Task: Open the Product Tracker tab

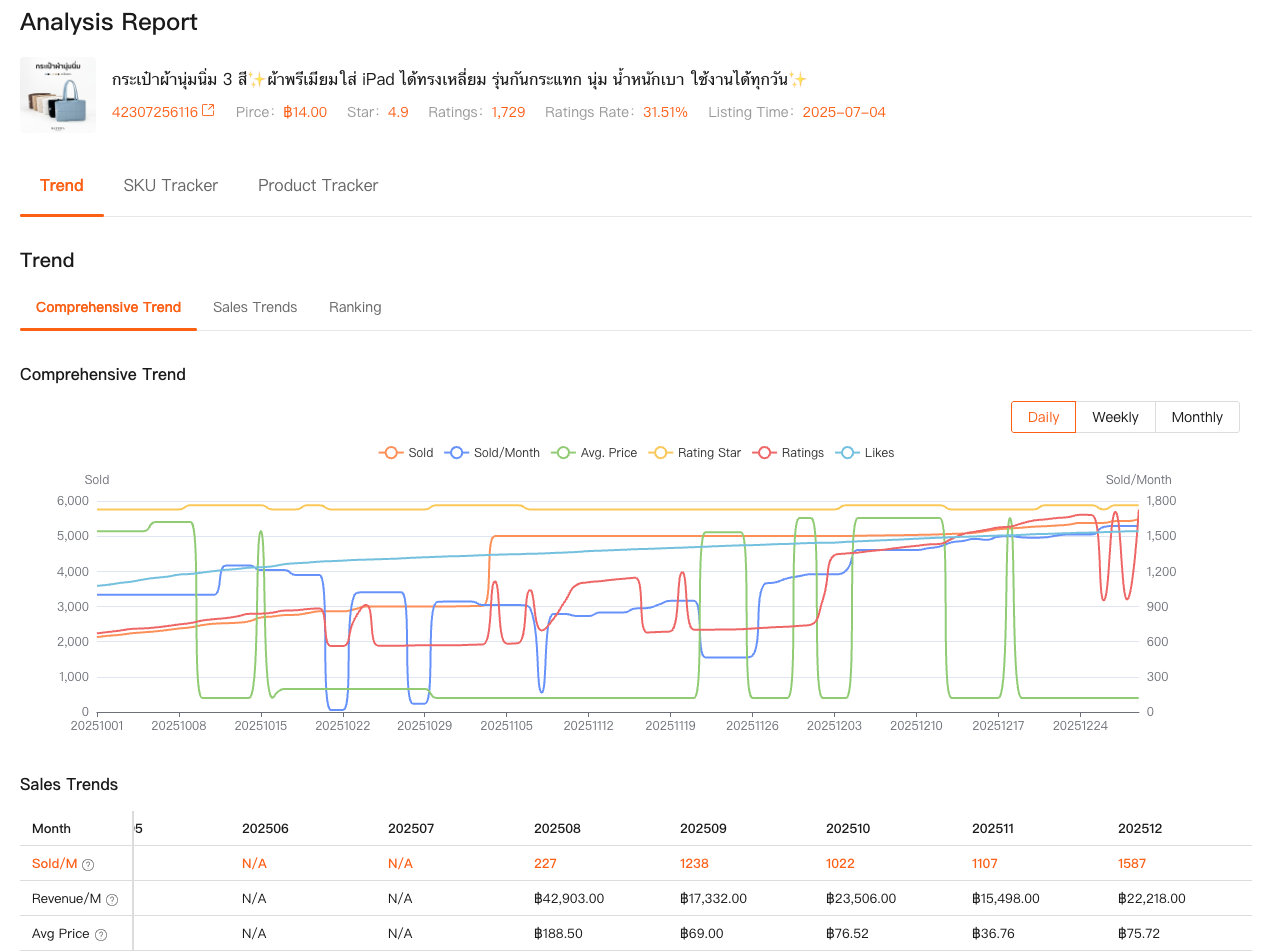Action: coord(318,185)
